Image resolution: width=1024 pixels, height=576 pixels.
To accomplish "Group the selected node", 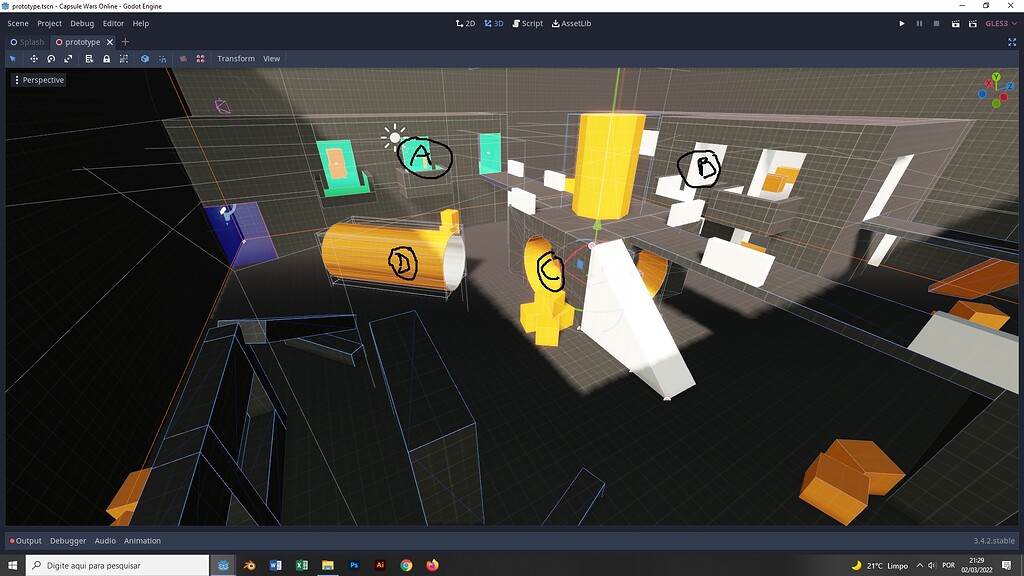I will [x=124, y=59].
